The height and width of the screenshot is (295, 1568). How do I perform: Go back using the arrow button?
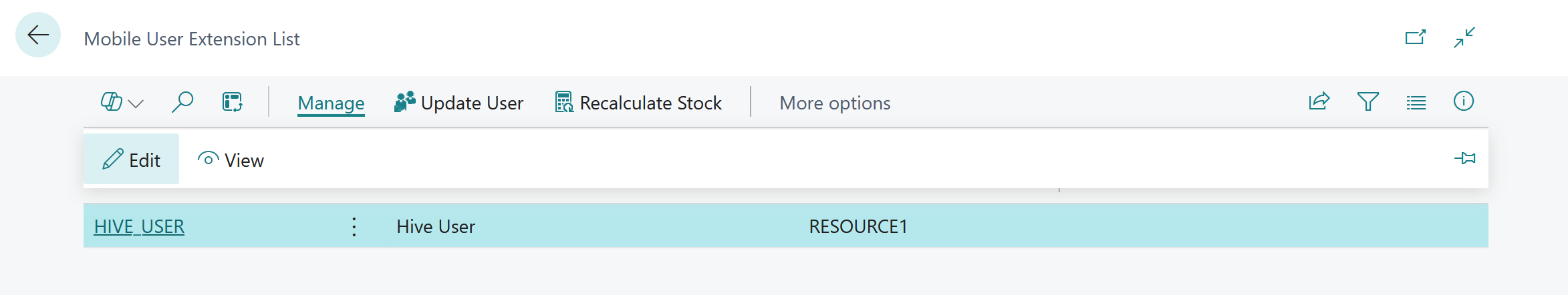(38, 35)
